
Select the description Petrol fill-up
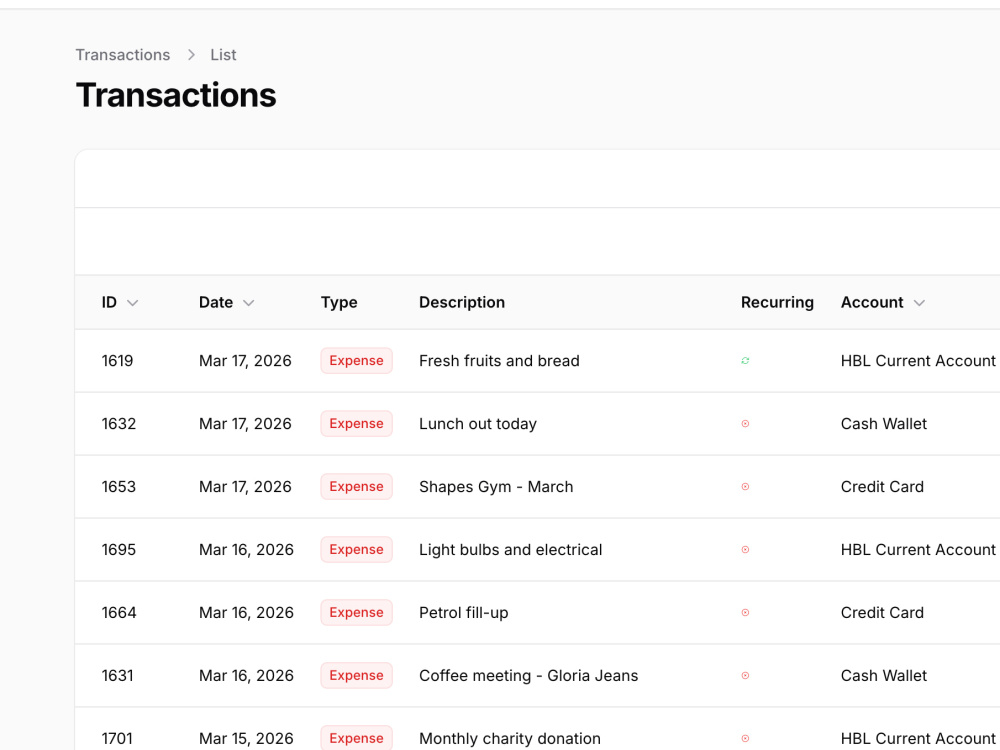464,613
